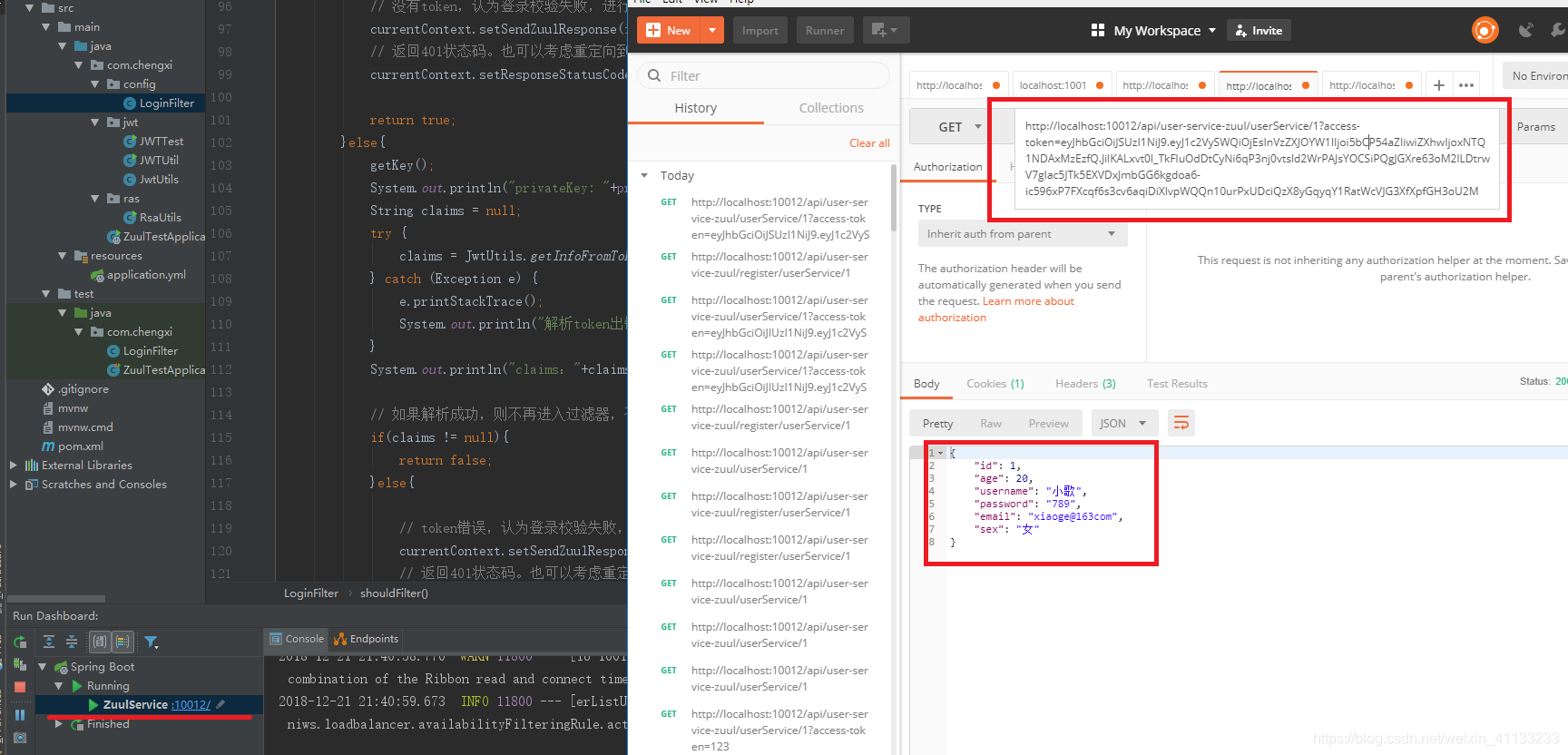Click Collapse All icon in Run Dashboard
1568x755 pixels.
(x=72, y=642)
